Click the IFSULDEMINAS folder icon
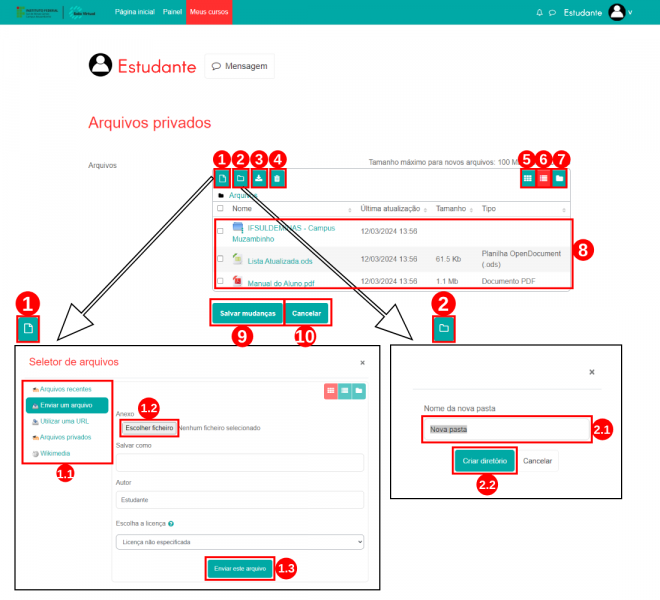The image size is (660, 600). (x=238, y=228)
